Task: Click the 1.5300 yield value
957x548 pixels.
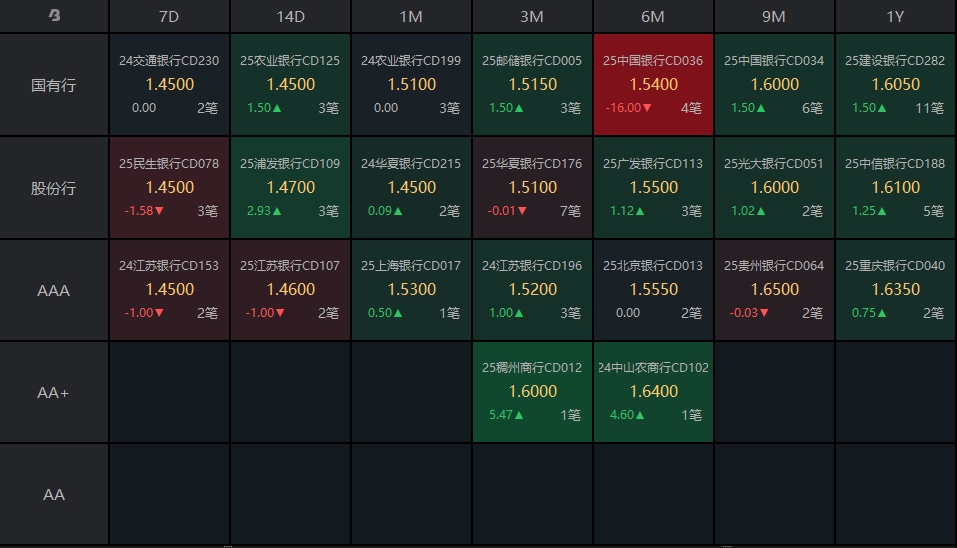Action: click(x=412, y=289)
